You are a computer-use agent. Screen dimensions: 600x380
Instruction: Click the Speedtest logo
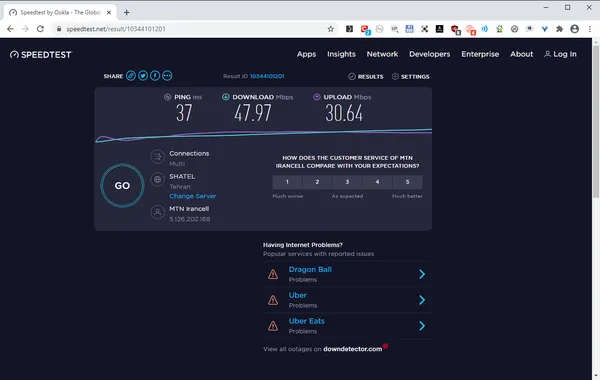(x=41, y=55)
